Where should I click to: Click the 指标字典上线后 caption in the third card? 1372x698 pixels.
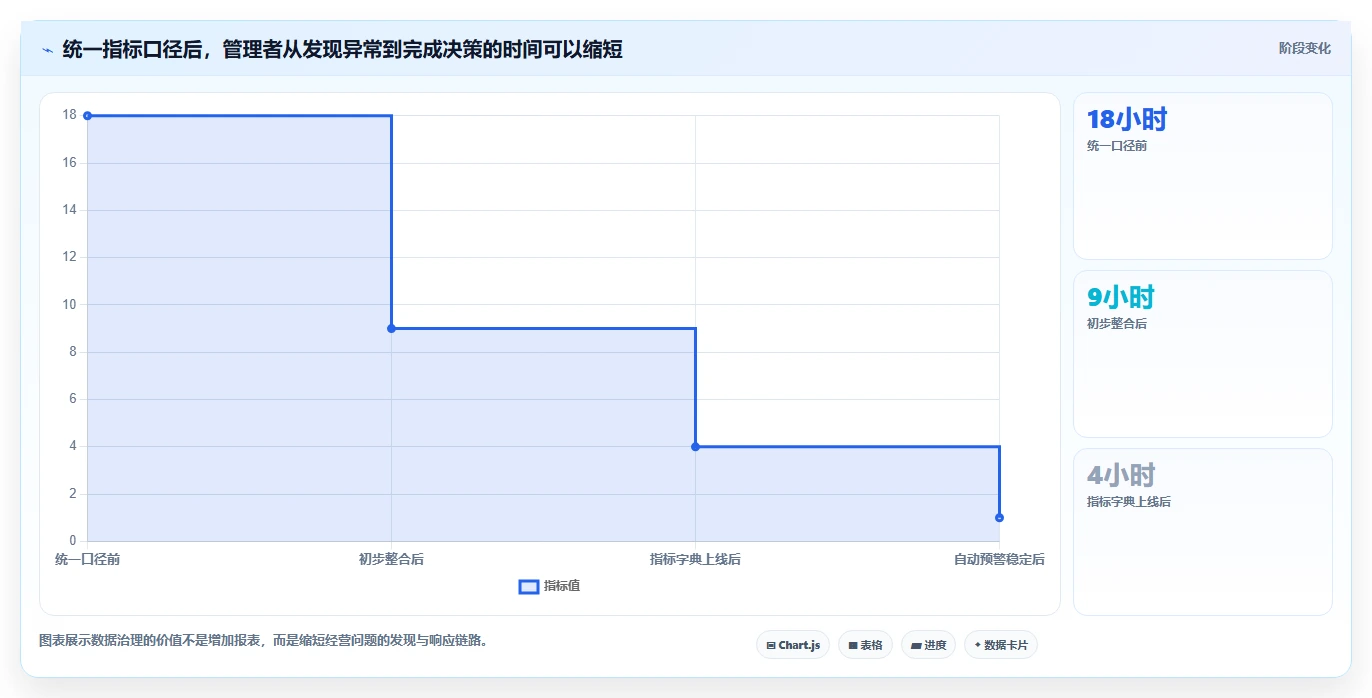point(1129,502)
